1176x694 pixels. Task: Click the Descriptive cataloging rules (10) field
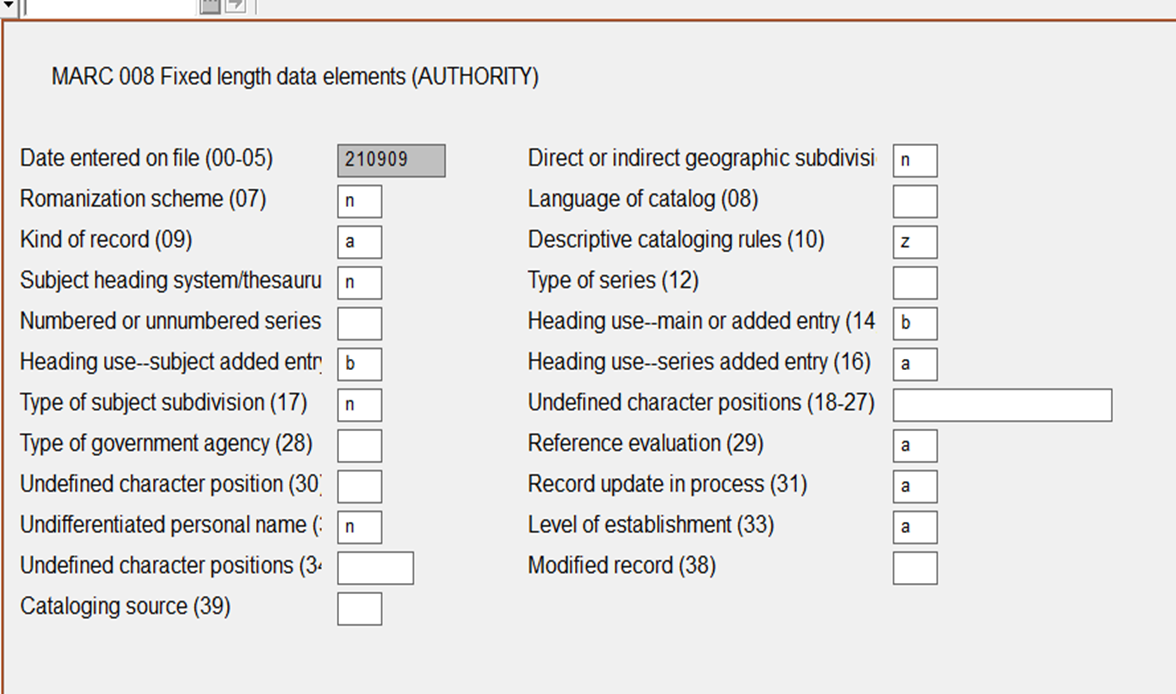915,242
